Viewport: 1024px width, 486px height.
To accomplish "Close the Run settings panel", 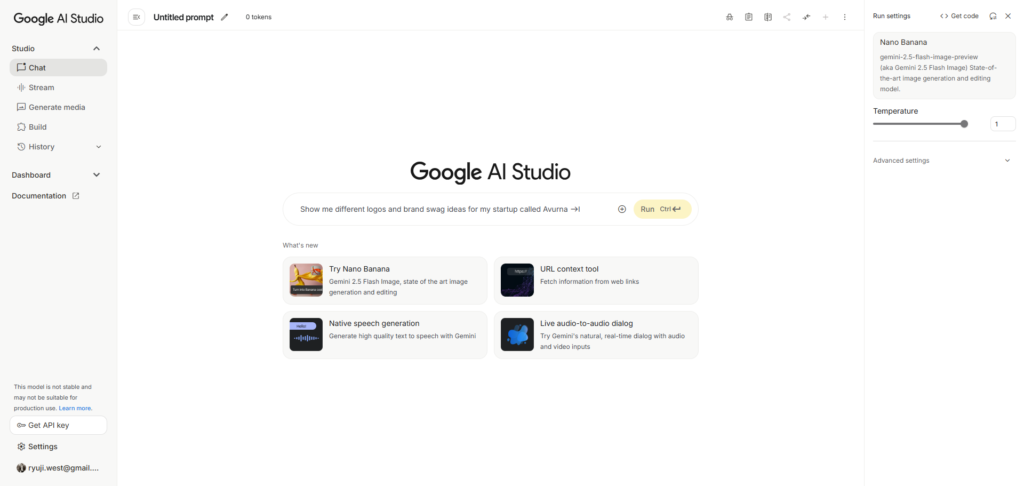I will (x=1008, y=16).
